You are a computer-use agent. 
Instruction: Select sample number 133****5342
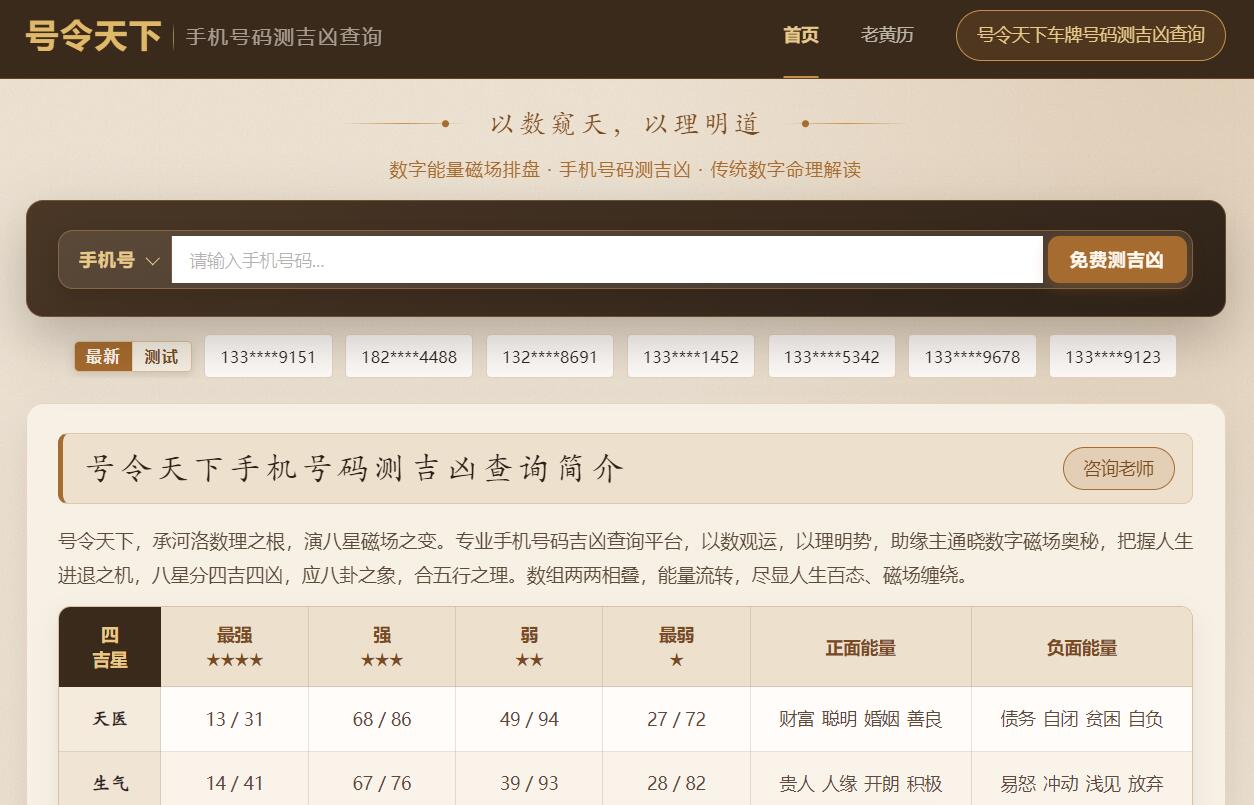pyautogui.click(x=832, y=357)
